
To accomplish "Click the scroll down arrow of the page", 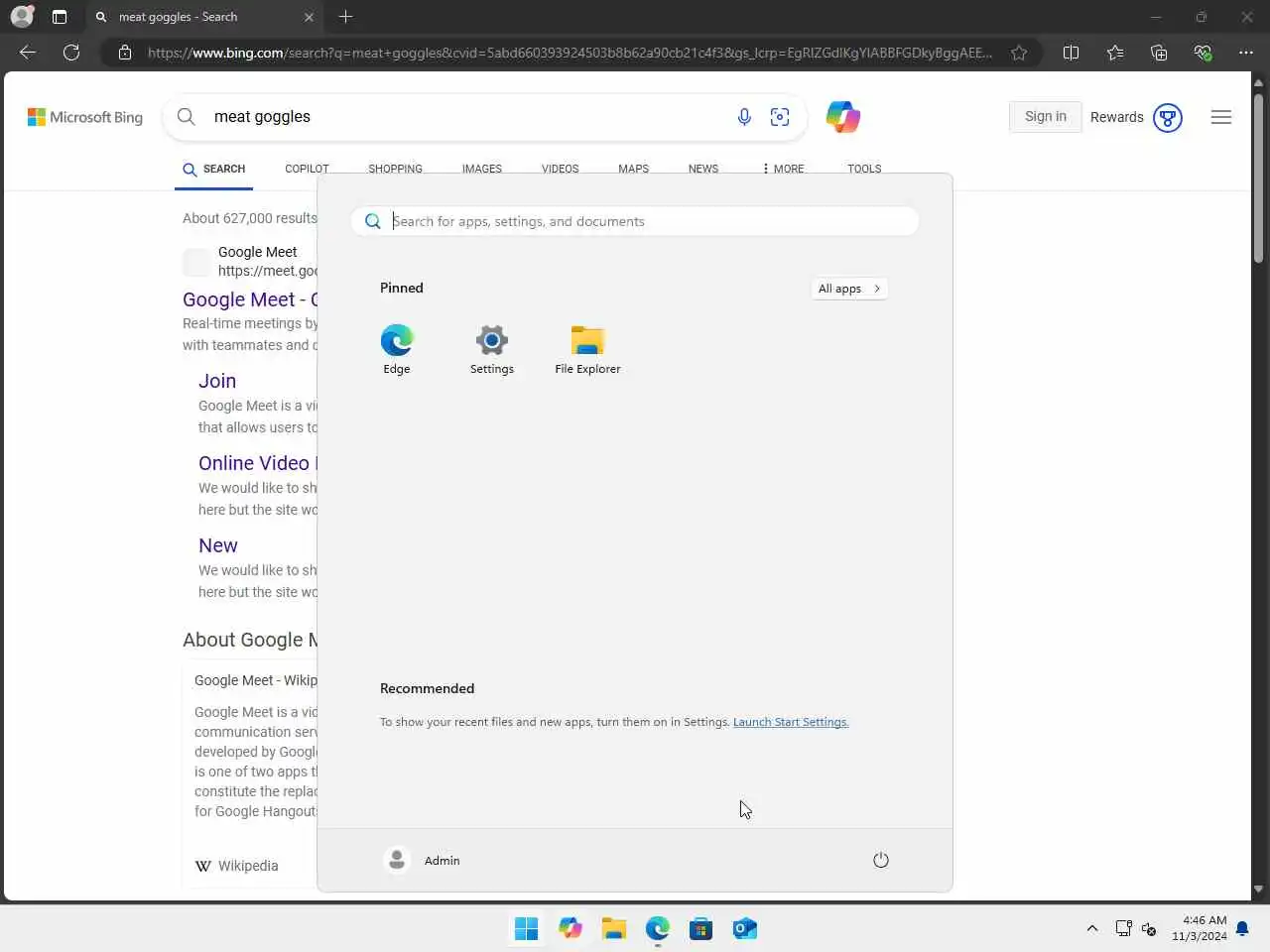I will click(x=1258, y=890).
